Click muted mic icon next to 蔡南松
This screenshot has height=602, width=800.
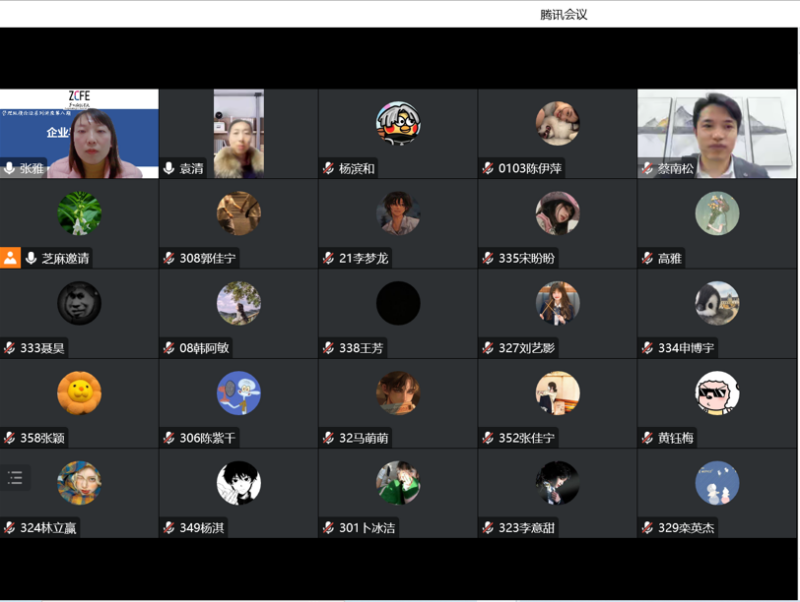(x=647, y=168)
